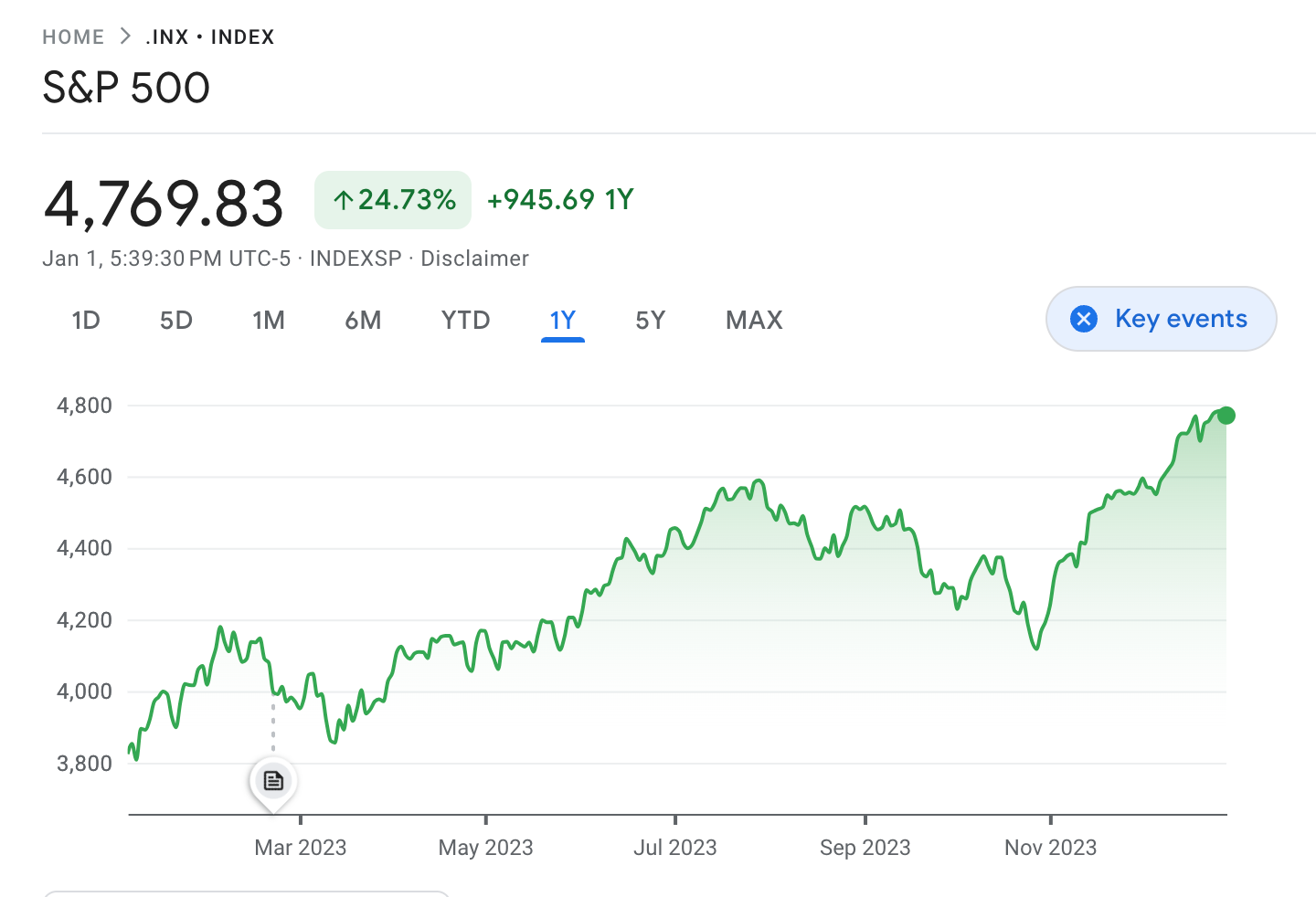Click the X icon in Key events chip
Screen dimensions: 1316x897
pos(1084,319)
